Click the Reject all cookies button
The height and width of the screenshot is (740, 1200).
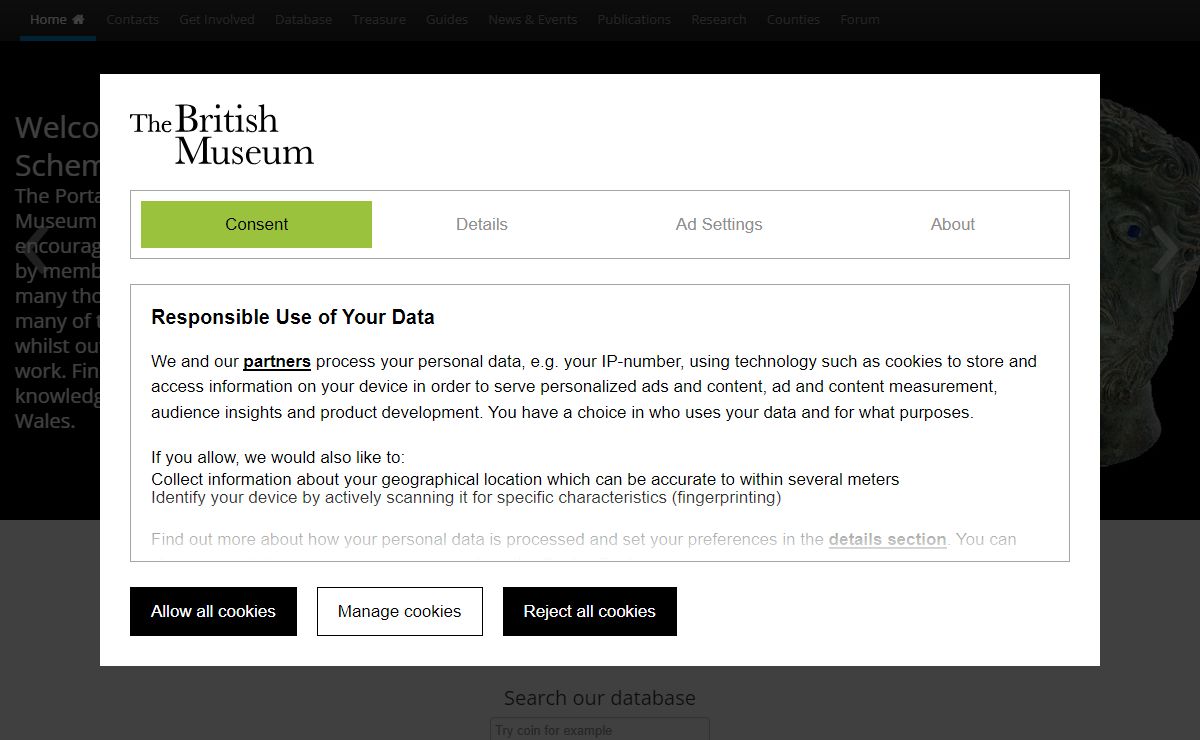590,611
